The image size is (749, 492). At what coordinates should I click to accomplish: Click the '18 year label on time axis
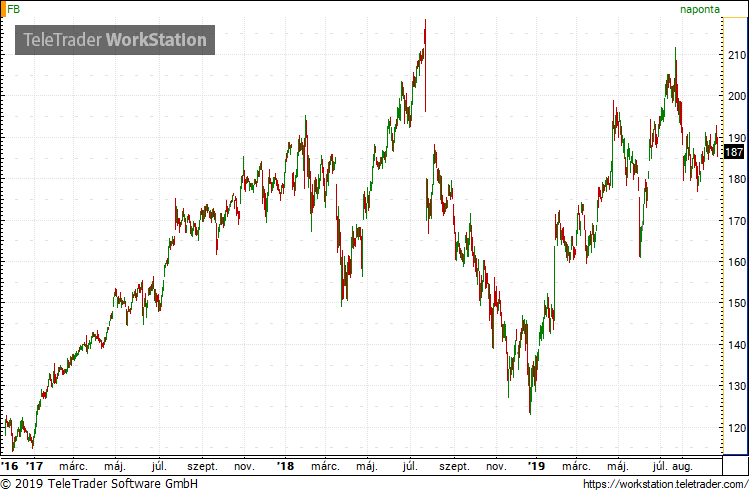(285, 466)
